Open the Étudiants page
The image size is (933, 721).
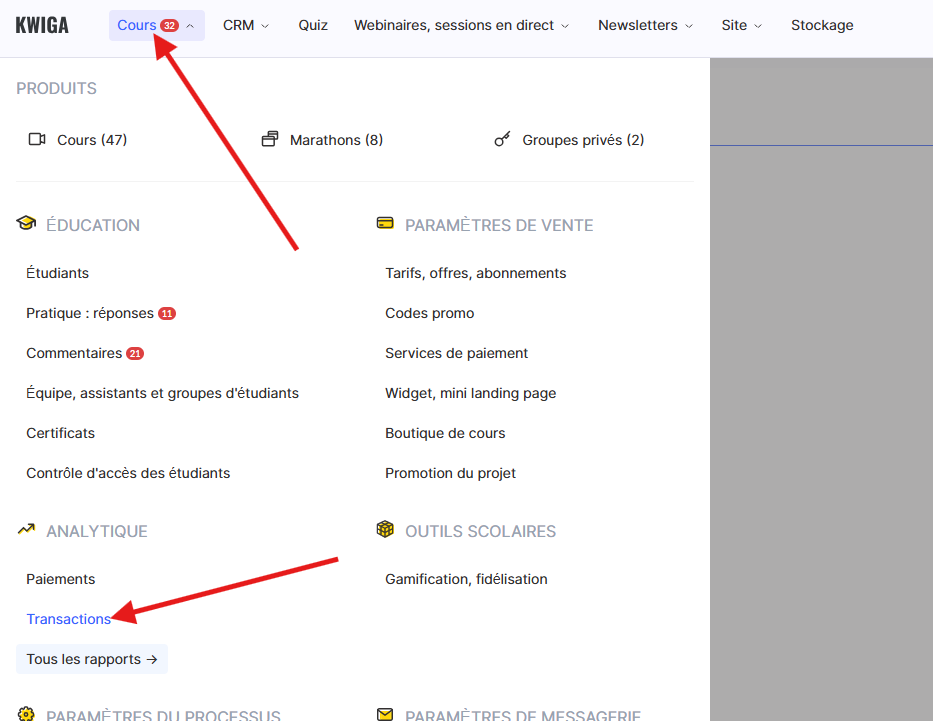(57, 273)
